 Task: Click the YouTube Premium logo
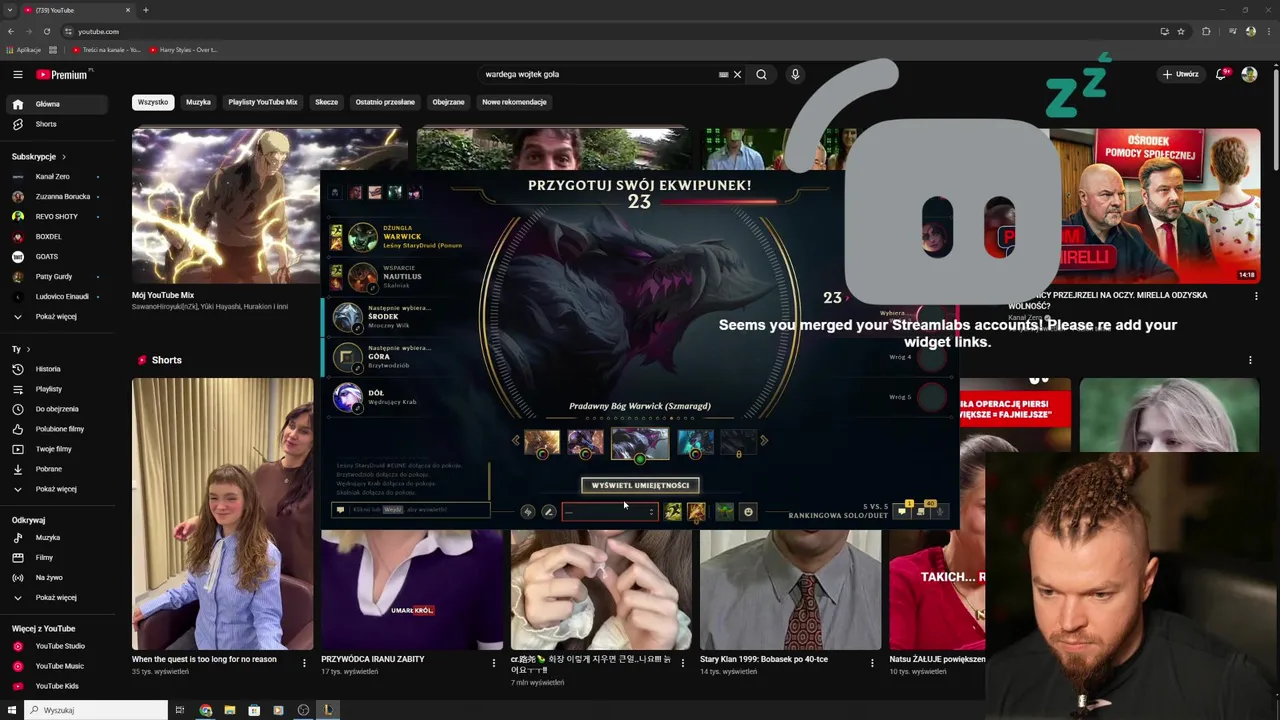64,74
